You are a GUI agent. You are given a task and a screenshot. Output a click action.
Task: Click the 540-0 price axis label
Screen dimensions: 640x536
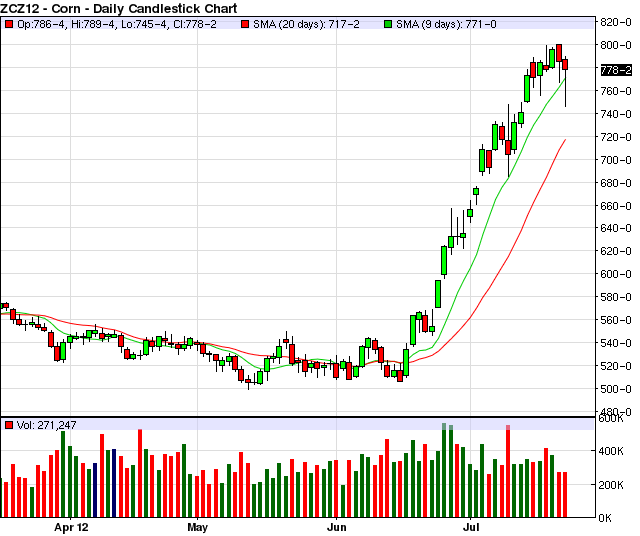[616, 343]
